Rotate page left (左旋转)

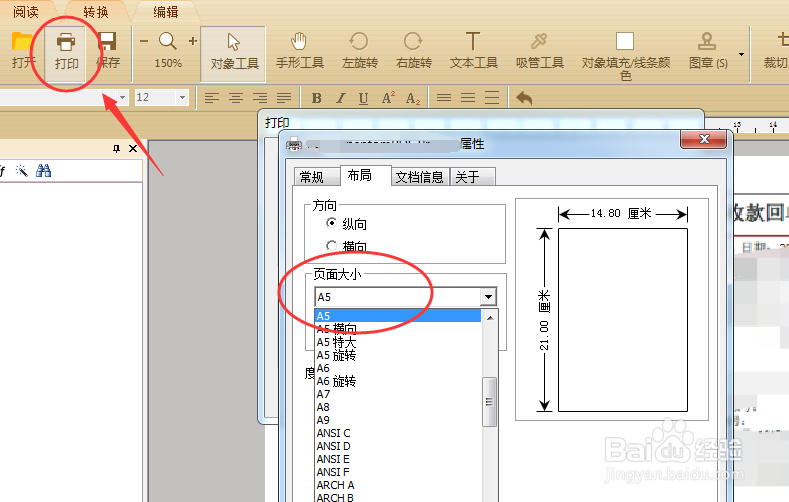coord(359,50)
